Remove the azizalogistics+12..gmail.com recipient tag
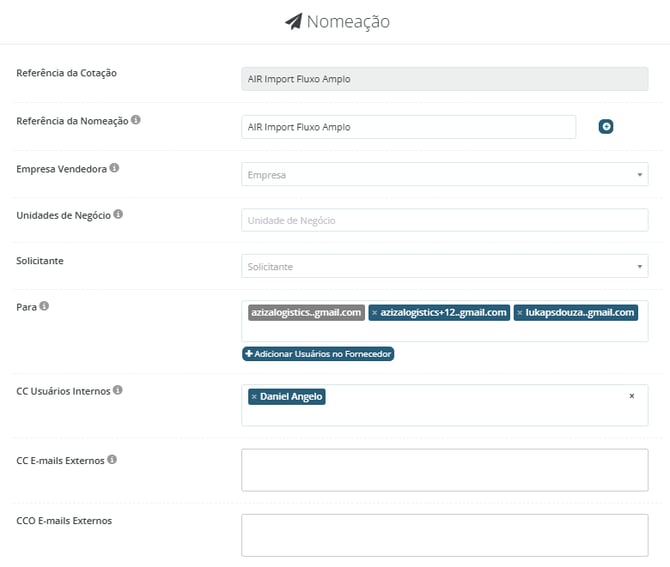The height and width of the screenshot is (567, 670). 374,313
